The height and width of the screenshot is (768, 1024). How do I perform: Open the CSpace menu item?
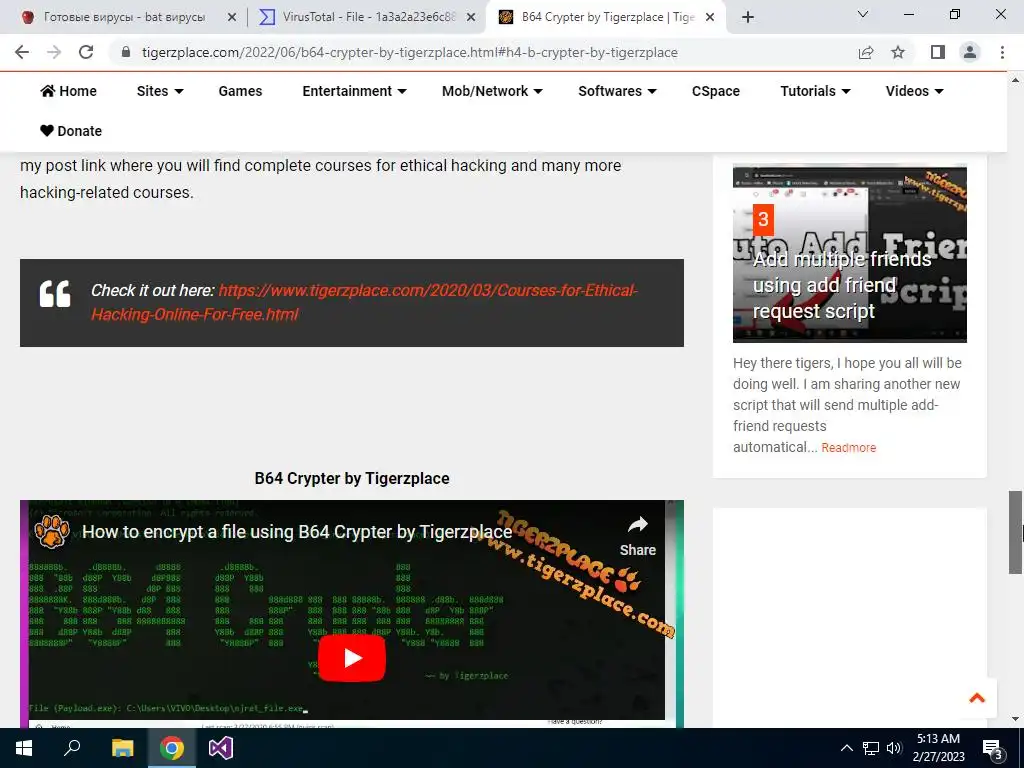[716, 91]
